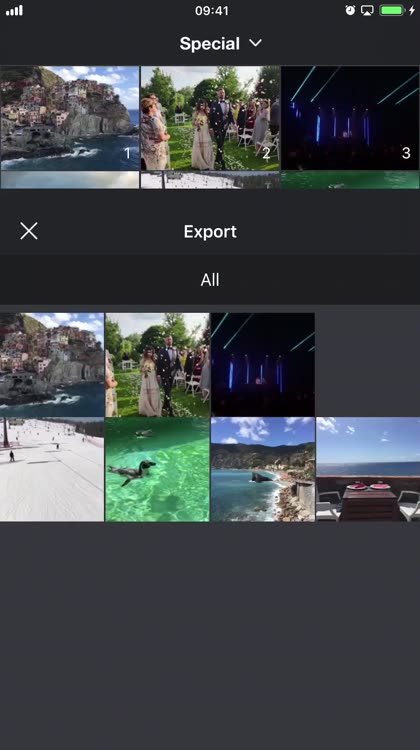The width and height of the screenshot is (420, 750).
Task: Expand the Special album dropdown chevron
Action: click(x=255, y=43)
